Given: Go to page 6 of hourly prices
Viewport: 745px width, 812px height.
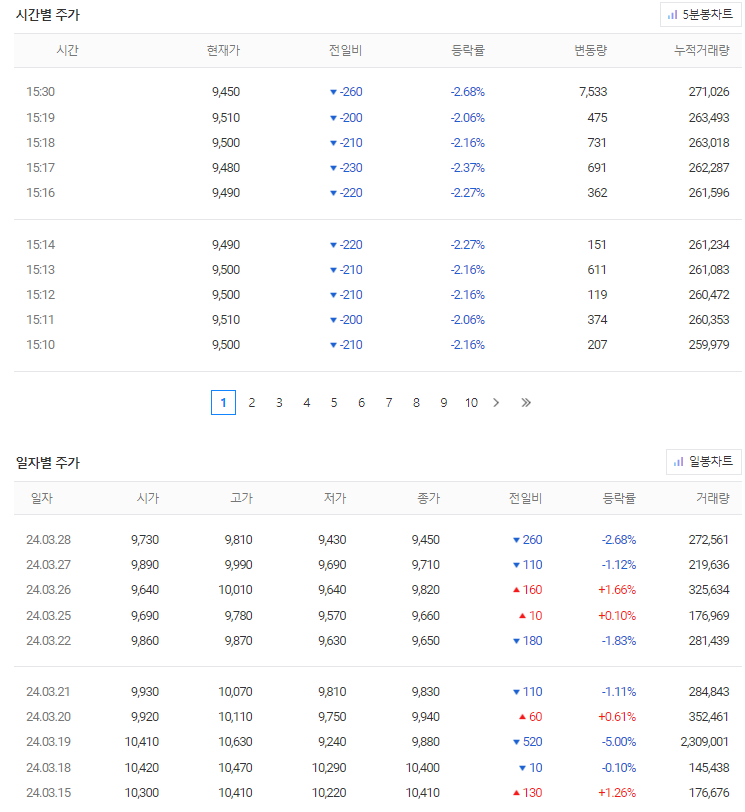Looking at the screenshot, I should (x=361, y=402).
